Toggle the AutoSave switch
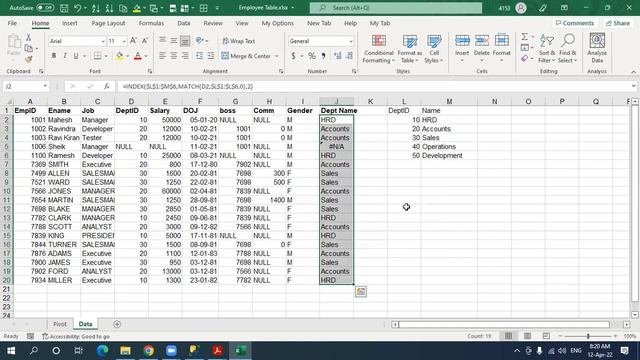The width and height of the screenshot is (640, 360). [45, 8]
